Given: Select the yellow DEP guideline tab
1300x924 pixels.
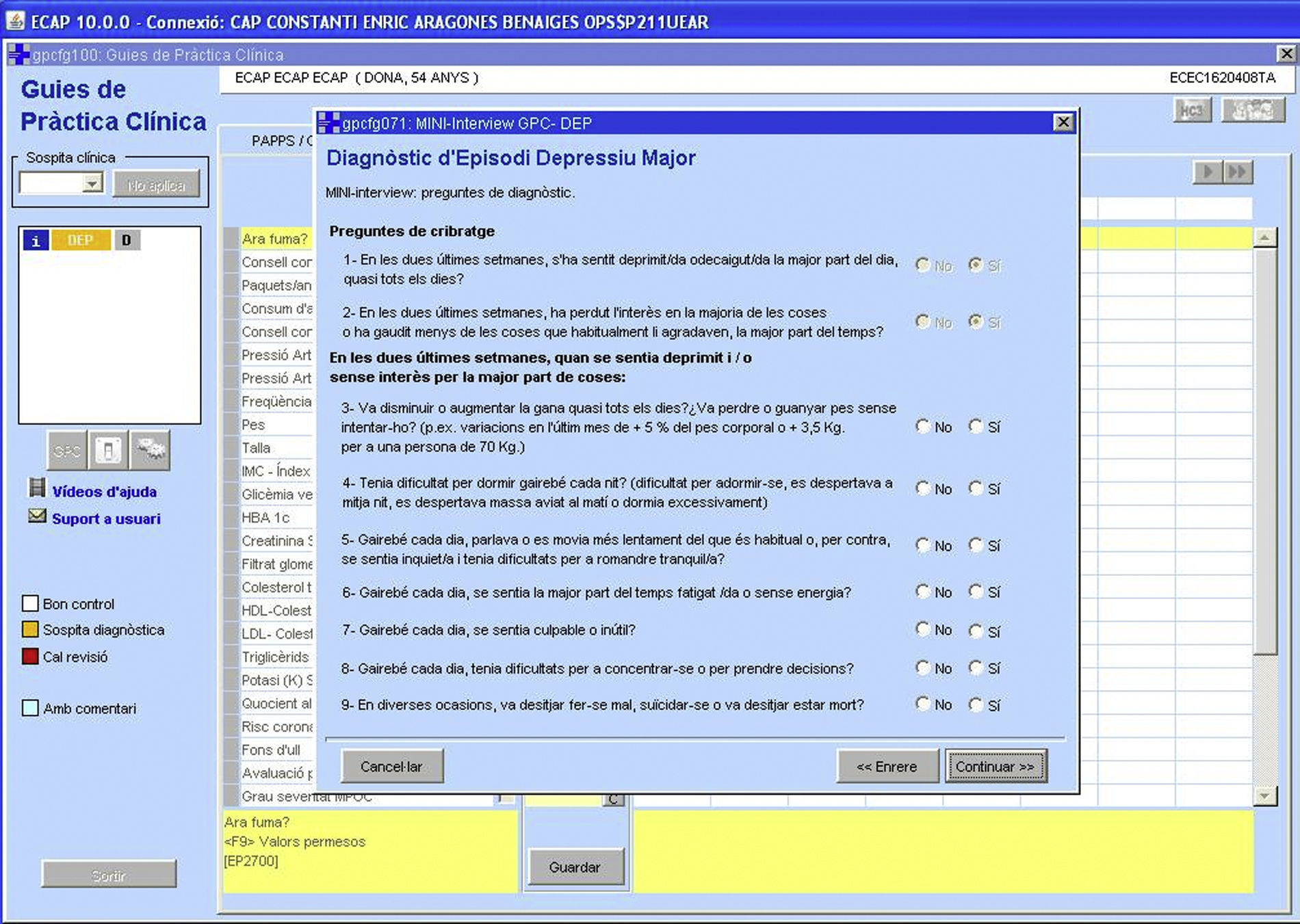Looking at the screenshot, I should (80, 241).
